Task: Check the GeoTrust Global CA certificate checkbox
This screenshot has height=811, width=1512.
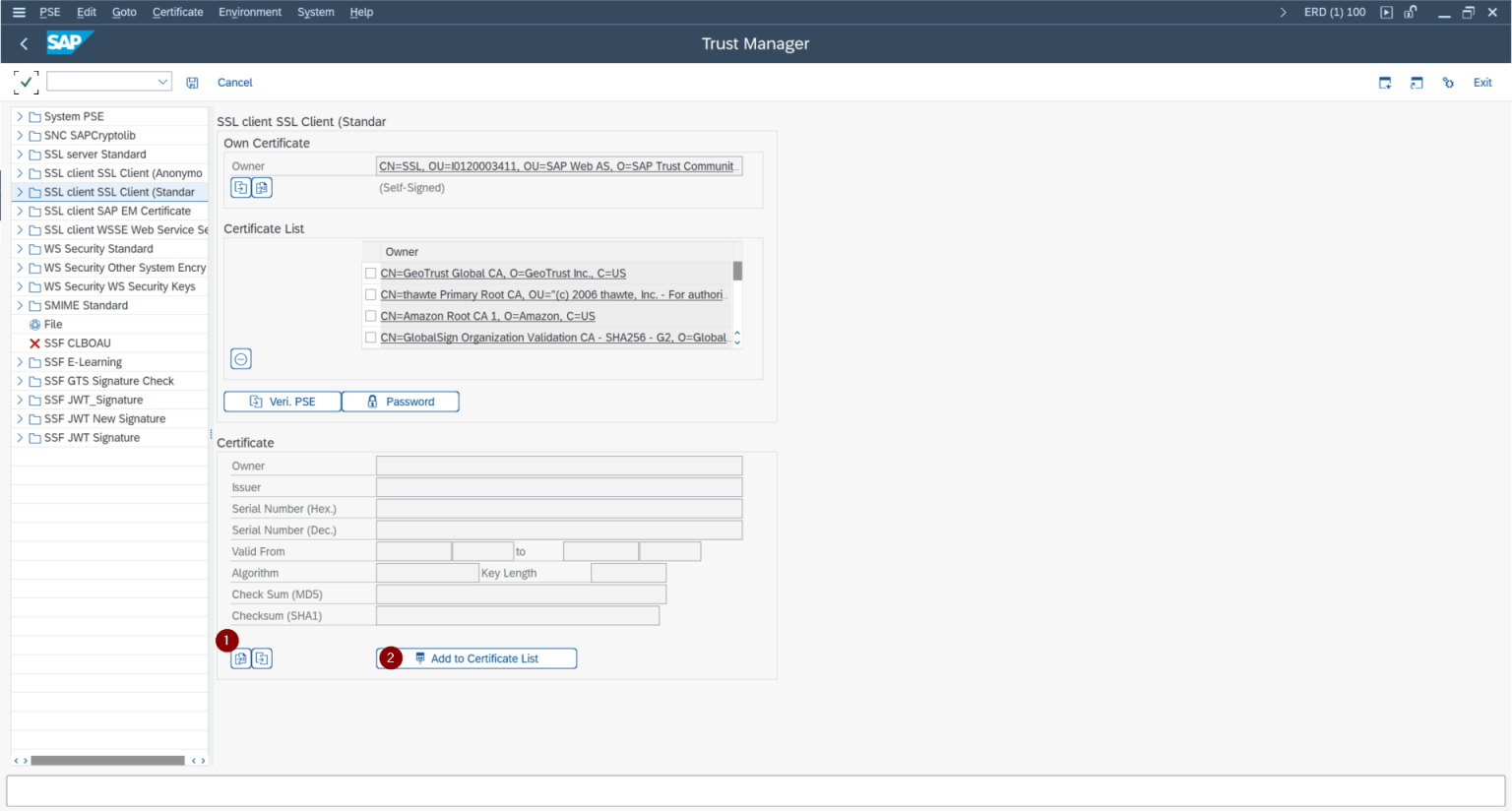Action: (x=371, y=273)
